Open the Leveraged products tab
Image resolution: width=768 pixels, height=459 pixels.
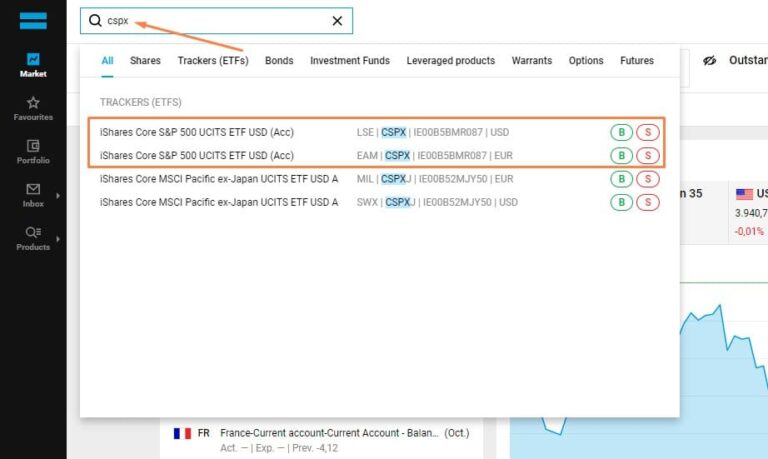[450, 61]
